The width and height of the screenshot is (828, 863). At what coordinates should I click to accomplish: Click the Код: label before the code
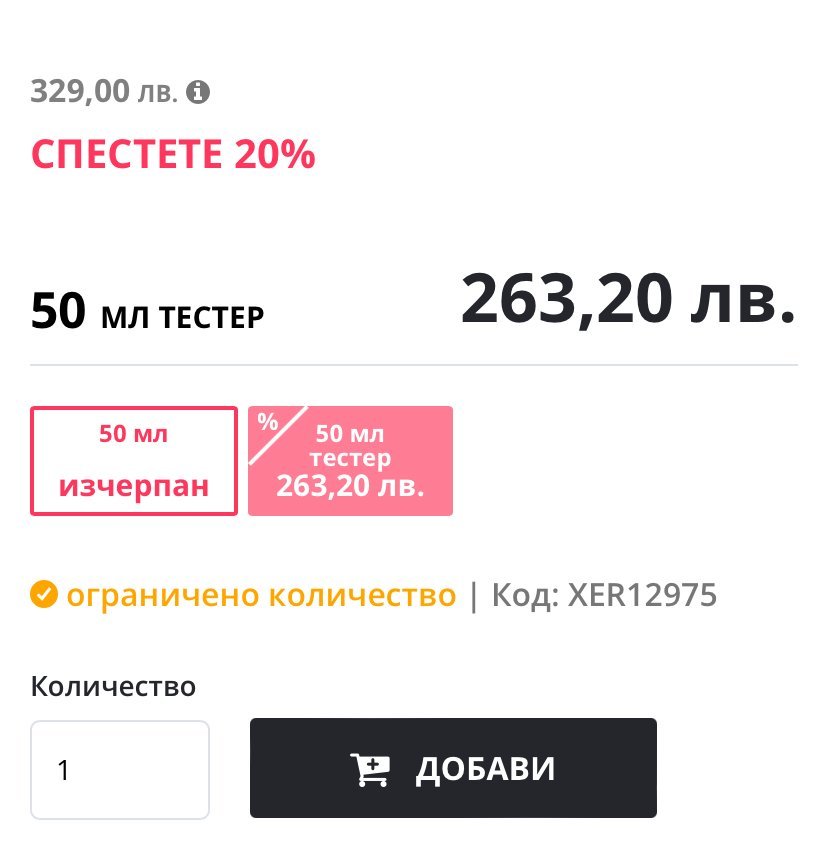click(524, 596)
